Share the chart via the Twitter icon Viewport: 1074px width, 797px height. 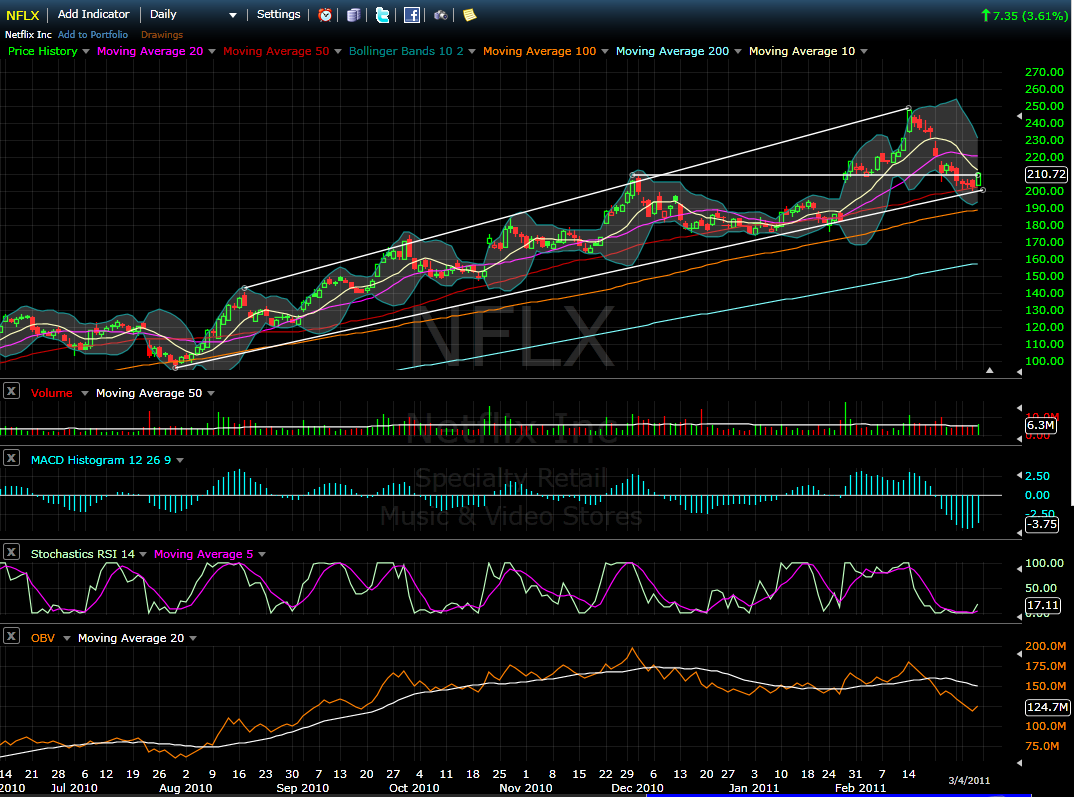point(383,14)
